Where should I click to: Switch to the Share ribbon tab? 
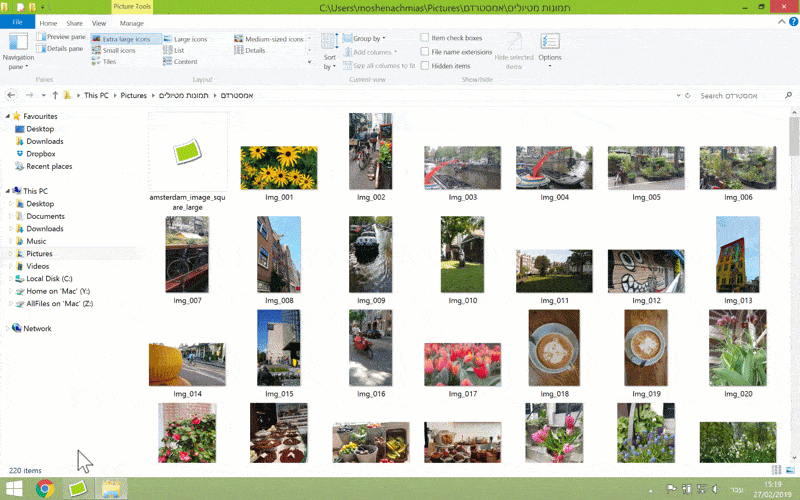click(x=74, y=22)
